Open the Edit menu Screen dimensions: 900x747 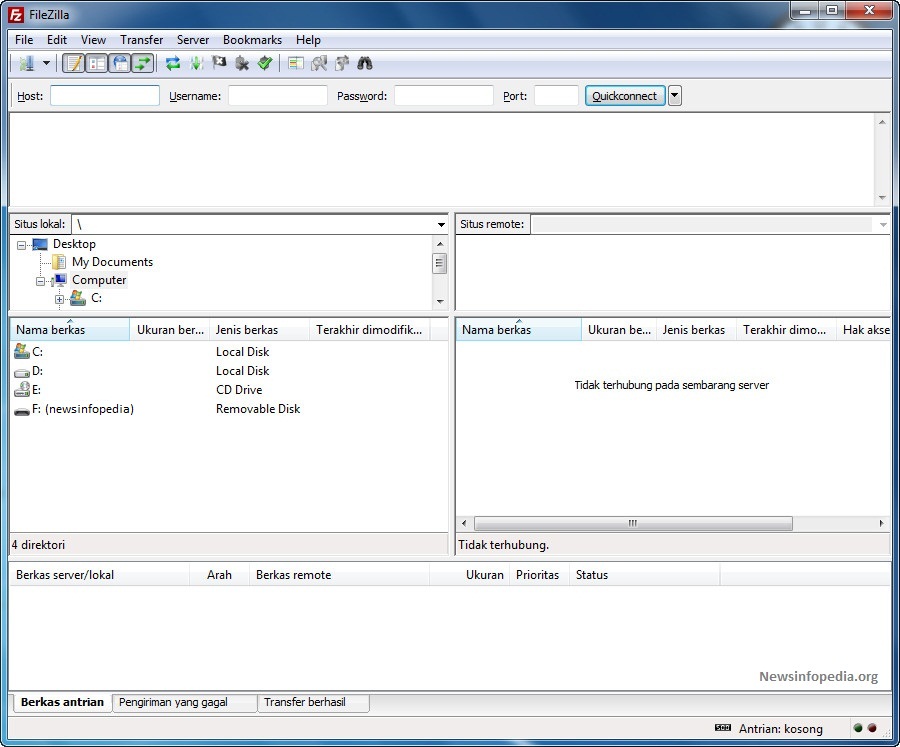click(57, 40)
